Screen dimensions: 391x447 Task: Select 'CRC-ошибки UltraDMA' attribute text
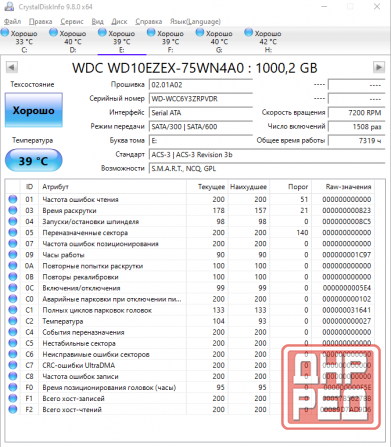[x=79, y=365]
